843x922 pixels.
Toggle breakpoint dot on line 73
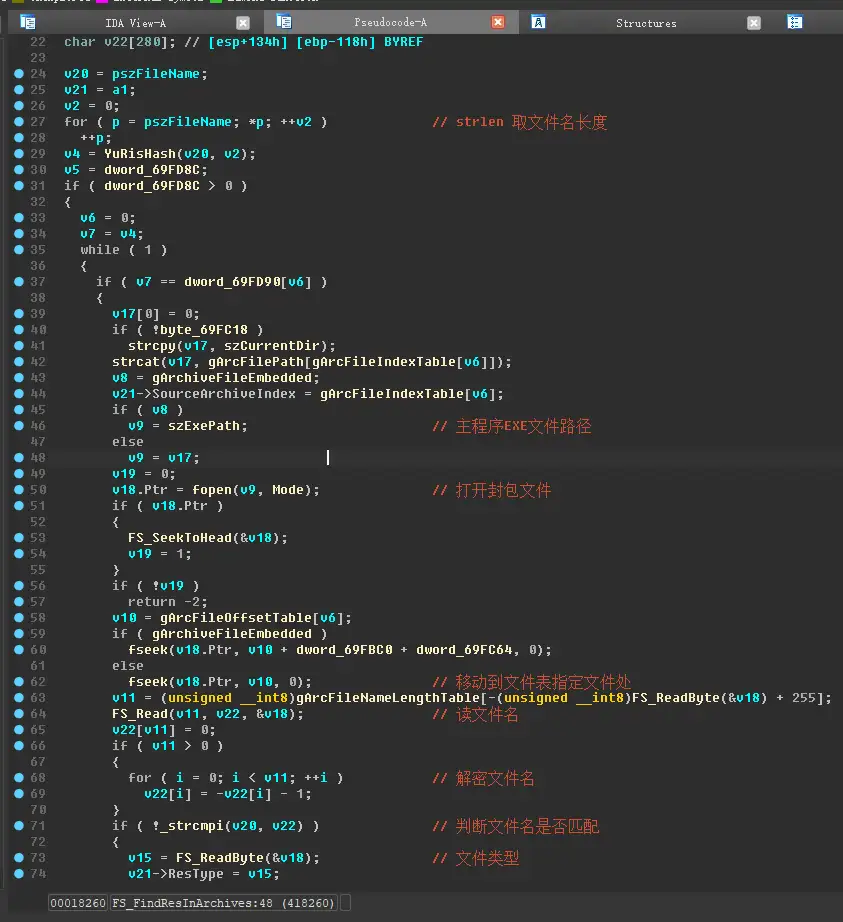coord(19,858)
